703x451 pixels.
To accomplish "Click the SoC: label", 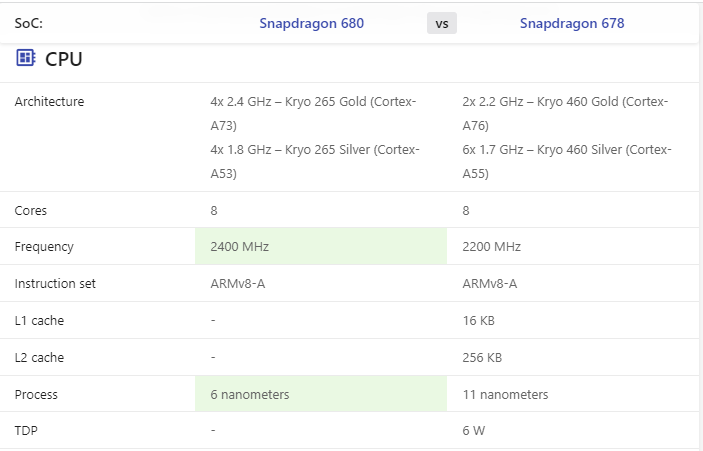I will (29, 23).
